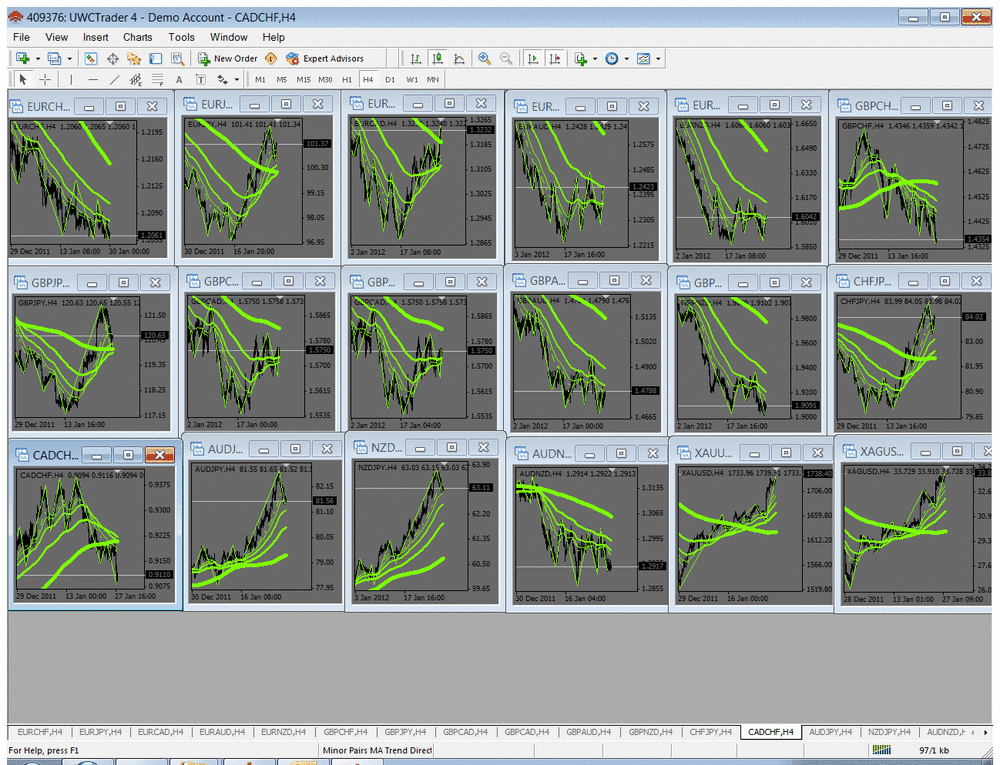The height and width of the screenshot is (765, 1000).
Task: Switch chart to M5 timeframe
Action: coord(282,80)
